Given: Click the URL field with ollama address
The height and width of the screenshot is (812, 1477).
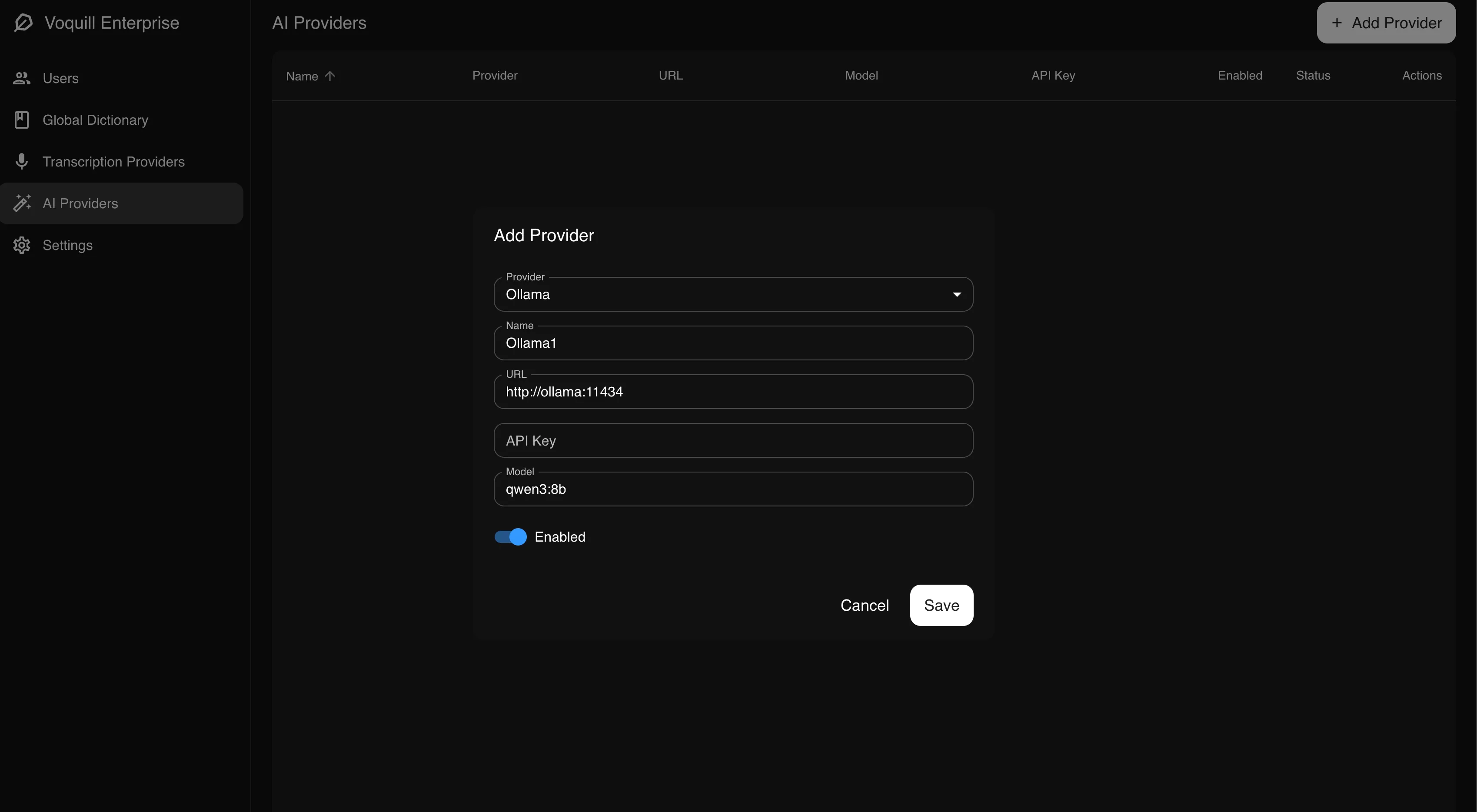Looking at the screenshot, I should pyautogui.click(x=733, y=392).
